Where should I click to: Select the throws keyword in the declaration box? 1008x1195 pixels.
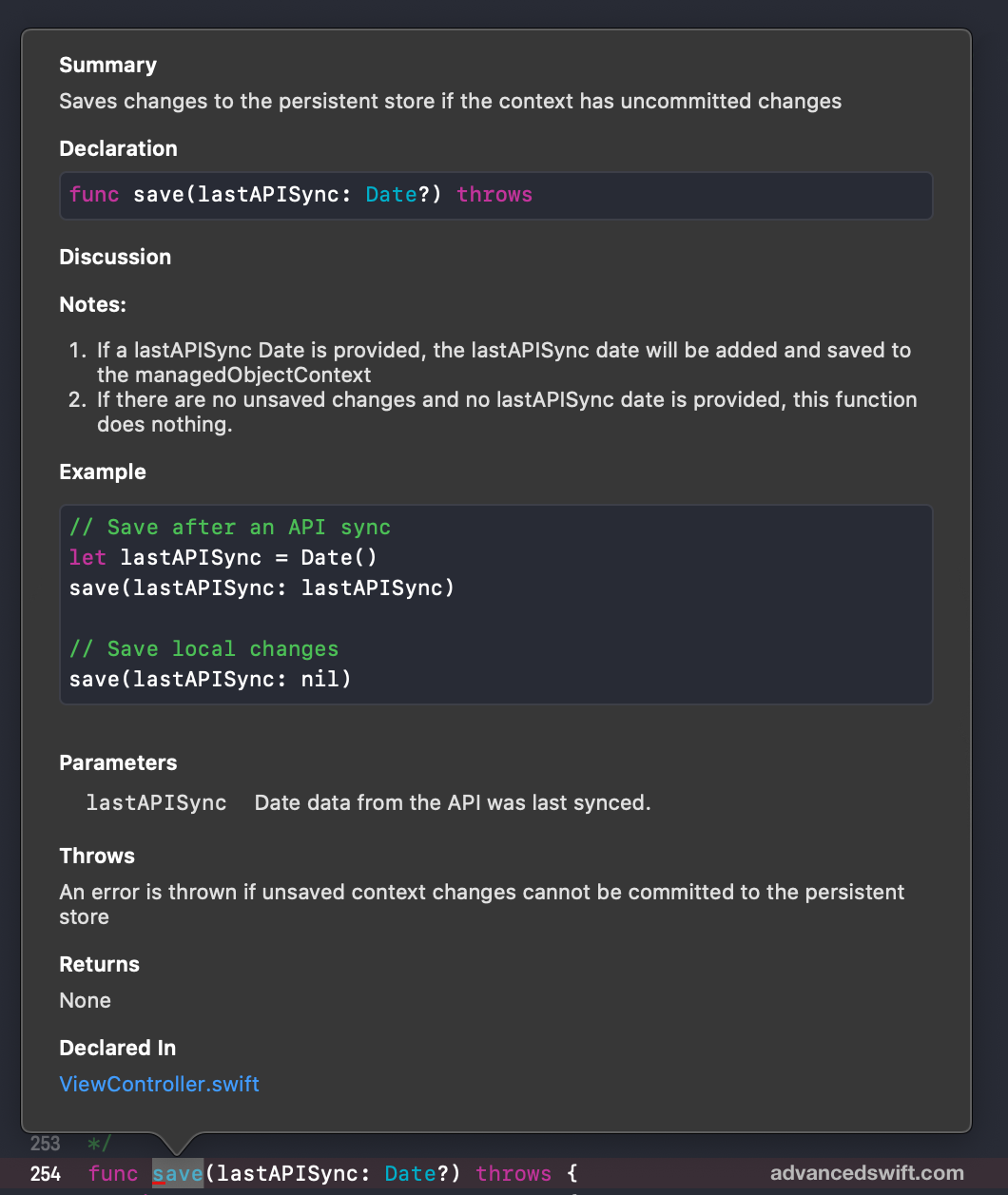pyautogui.click(x=494, y=195)
